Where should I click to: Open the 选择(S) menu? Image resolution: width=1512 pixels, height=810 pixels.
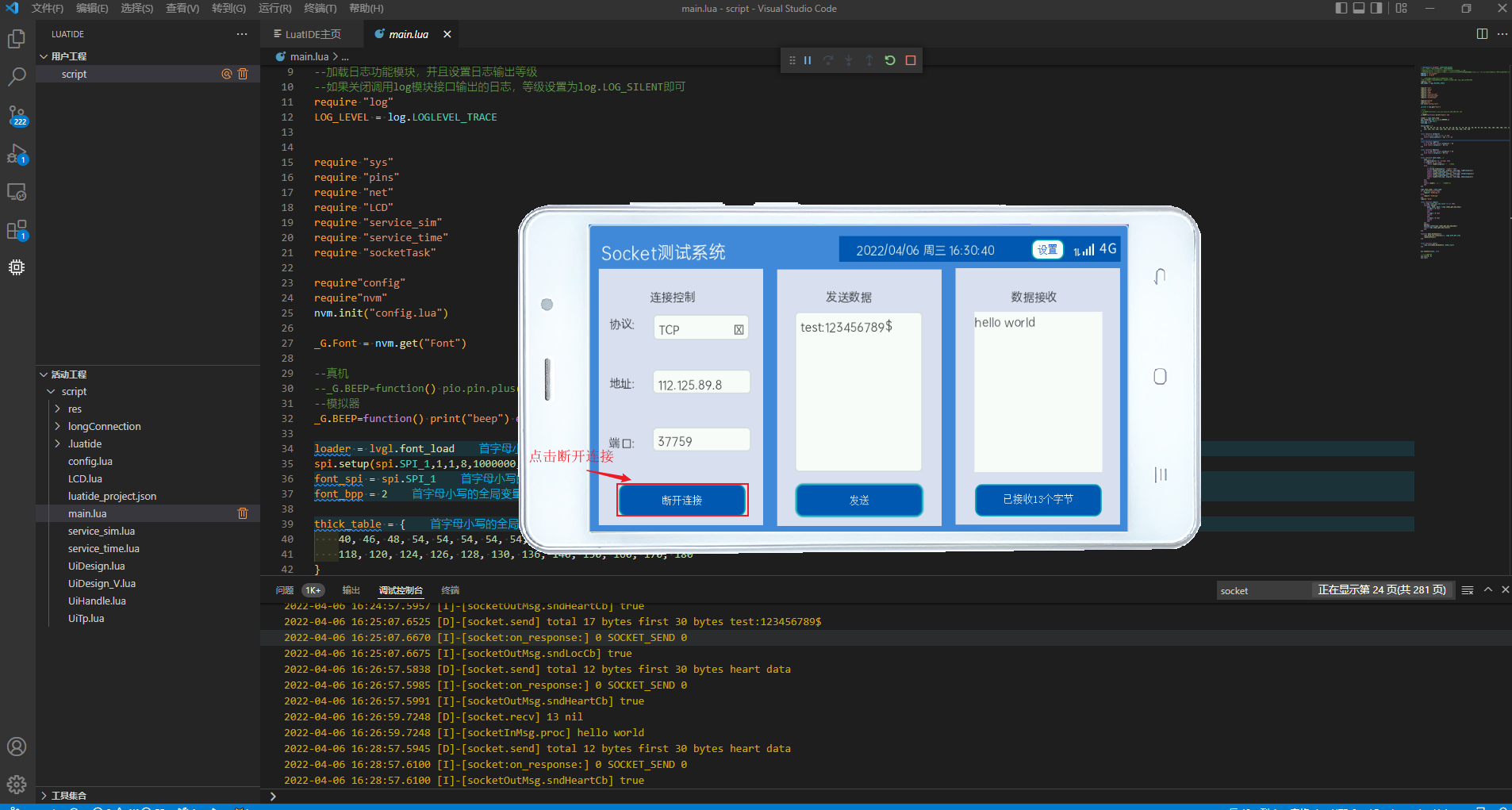tap(137, 8)
